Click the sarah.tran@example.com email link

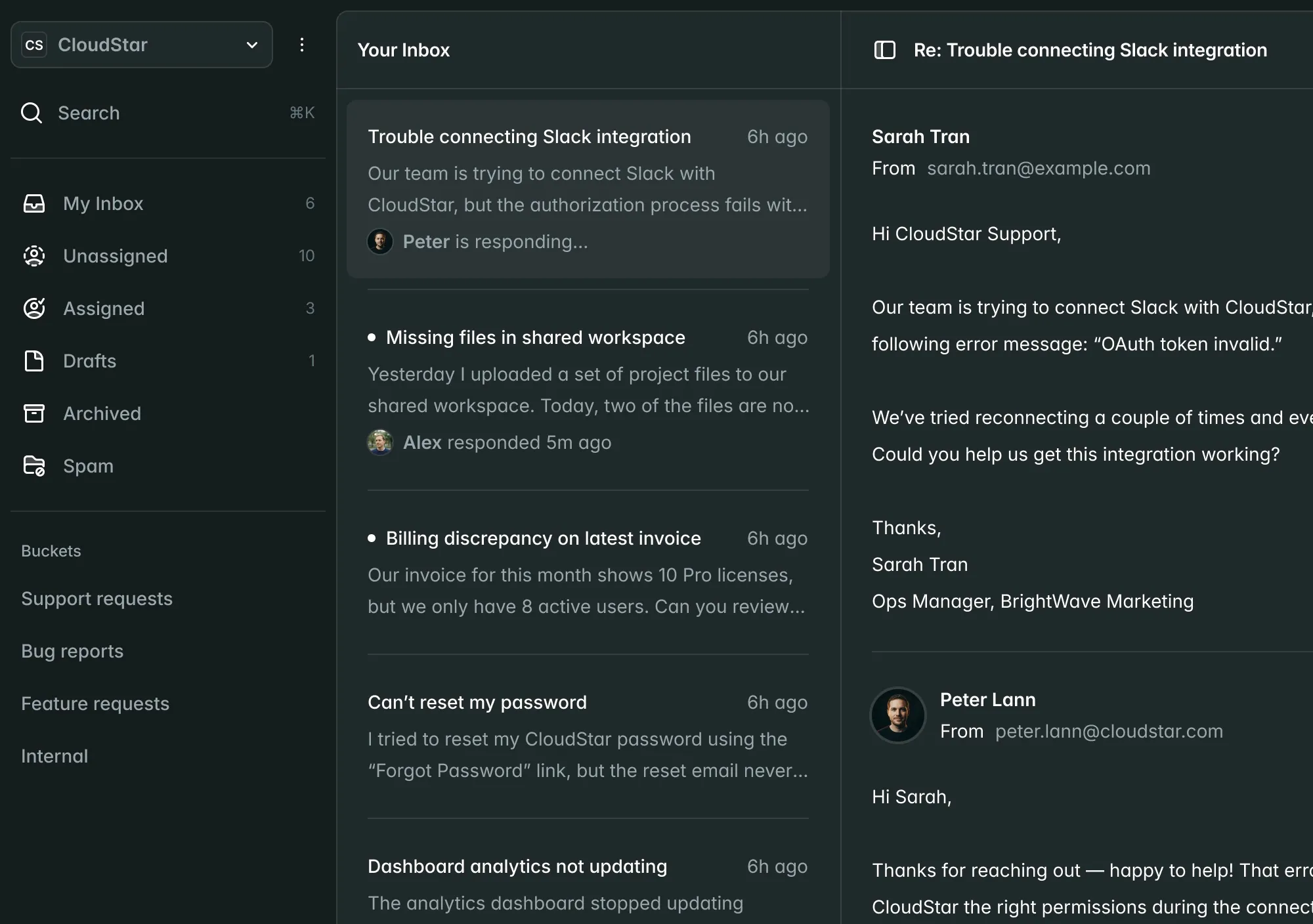point(1039,168)
